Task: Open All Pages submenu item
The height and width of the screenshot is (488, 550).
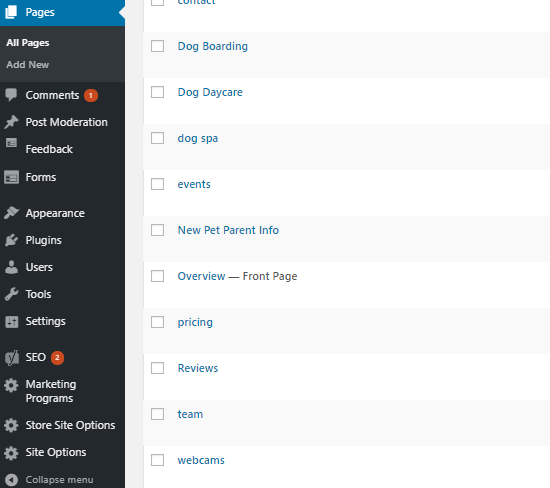Action: pyautogui.click(x=28, y=42)
